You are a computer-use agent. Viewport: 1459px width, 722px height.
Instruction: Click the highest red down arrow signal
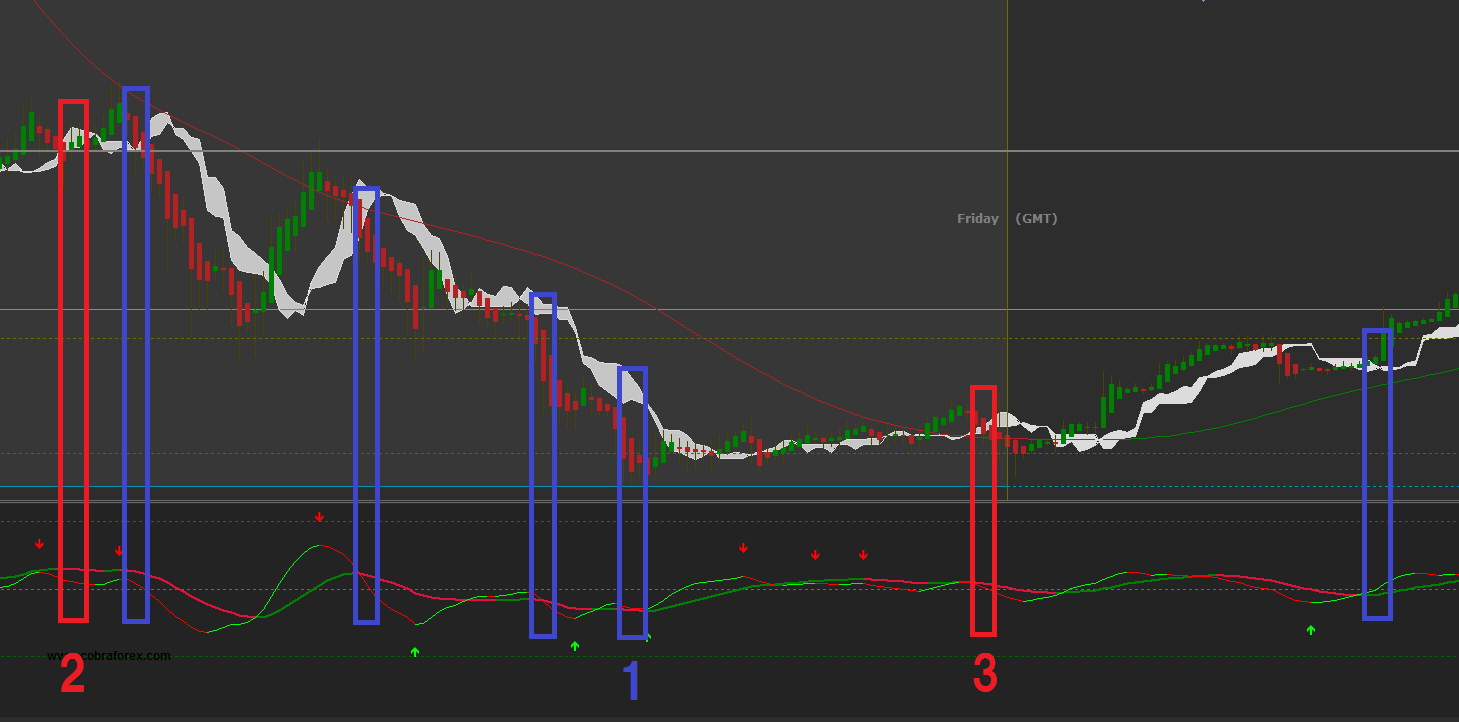coord(320,517)
